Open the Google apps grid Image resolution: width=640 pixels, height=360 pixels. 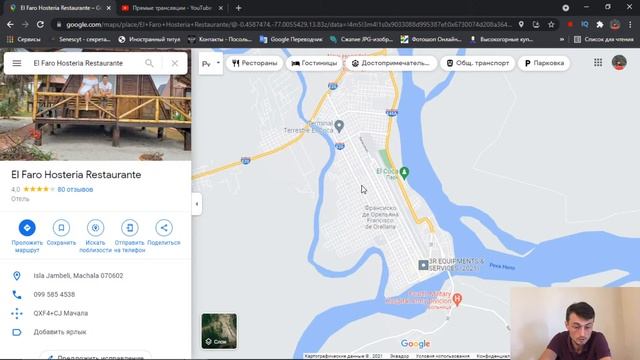[598, 62]
